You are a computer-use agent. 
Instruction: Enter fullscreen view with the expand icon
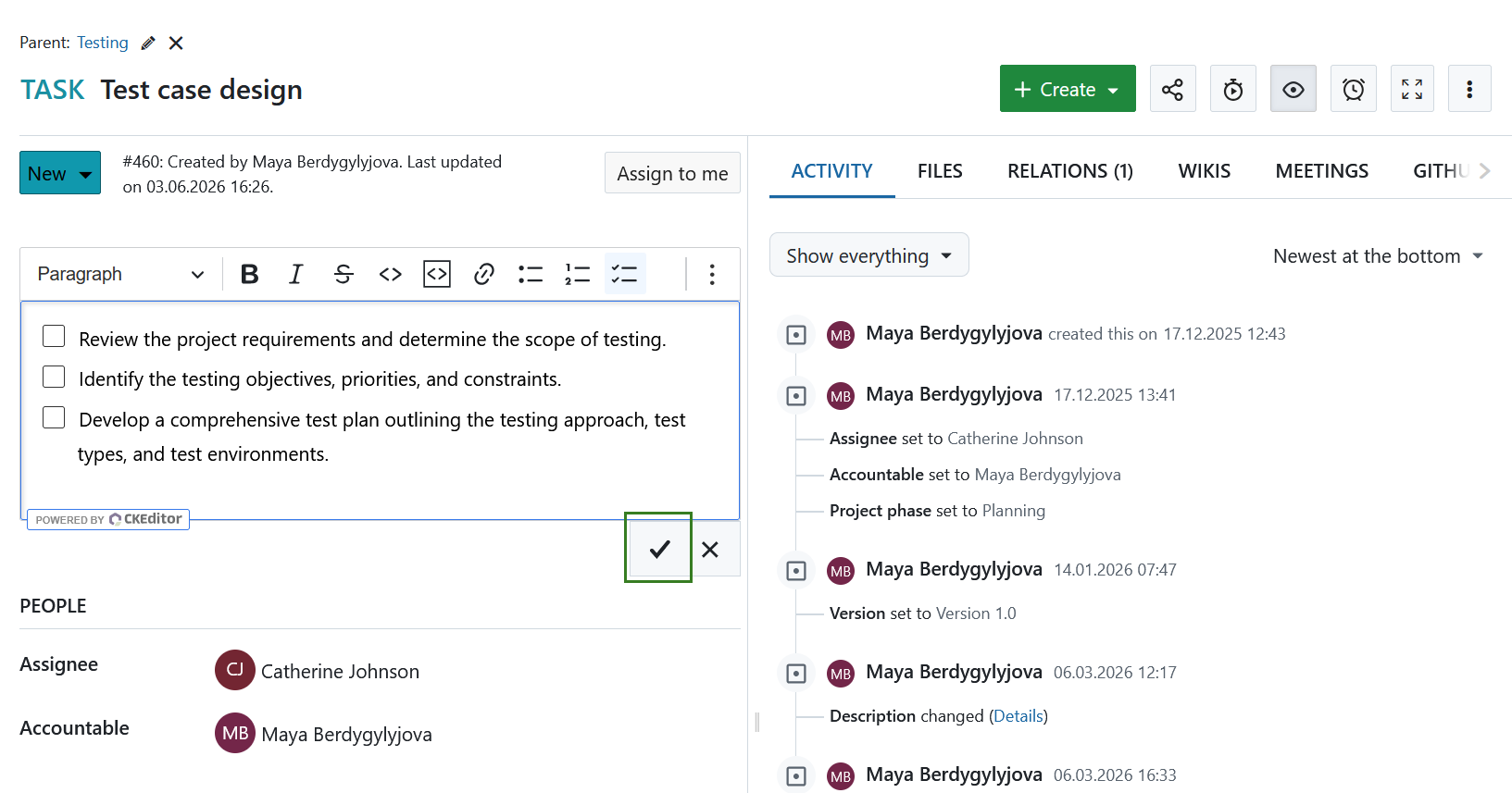(1412, 89)
